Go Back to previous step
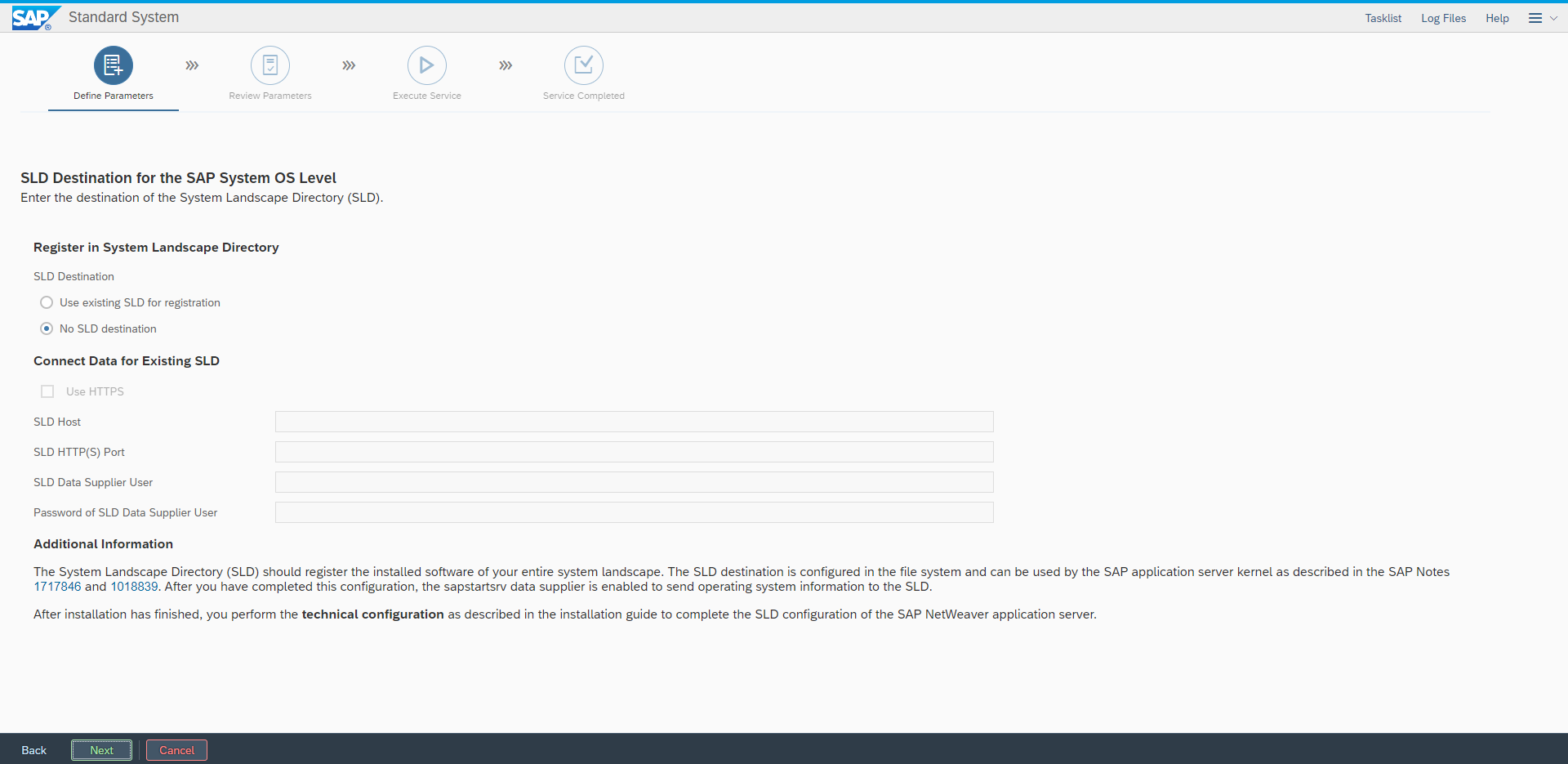1568x764 pixels. (34, 750)
